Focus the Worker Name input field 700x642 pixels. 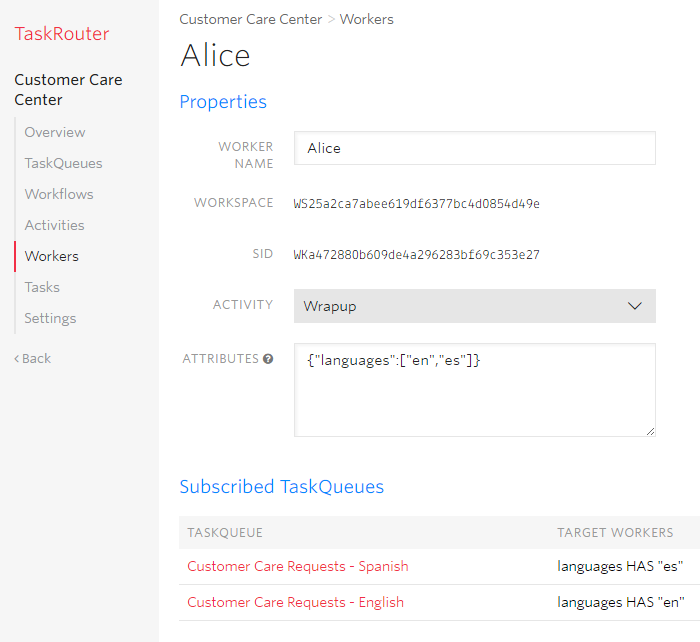(x=475, y=148)
